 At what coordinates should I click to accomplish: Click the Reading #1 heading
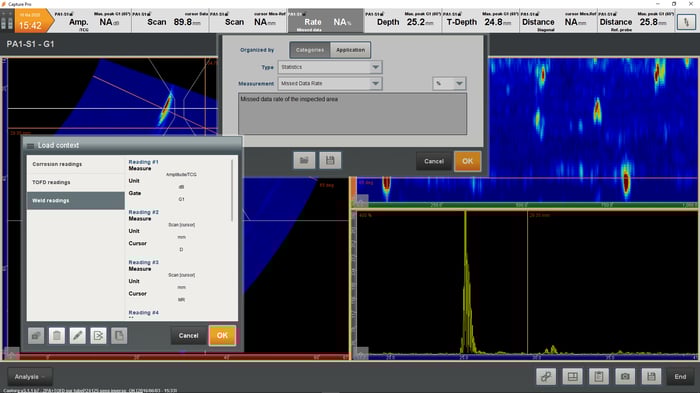click(x=143, y=162)
